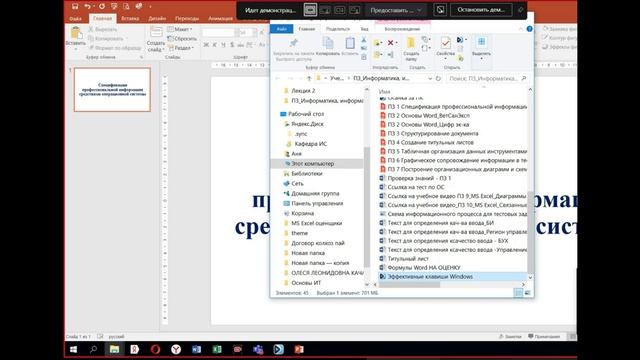Open Opera browser from taskbar
Viewport: 640px width, 360px height.
155,349
